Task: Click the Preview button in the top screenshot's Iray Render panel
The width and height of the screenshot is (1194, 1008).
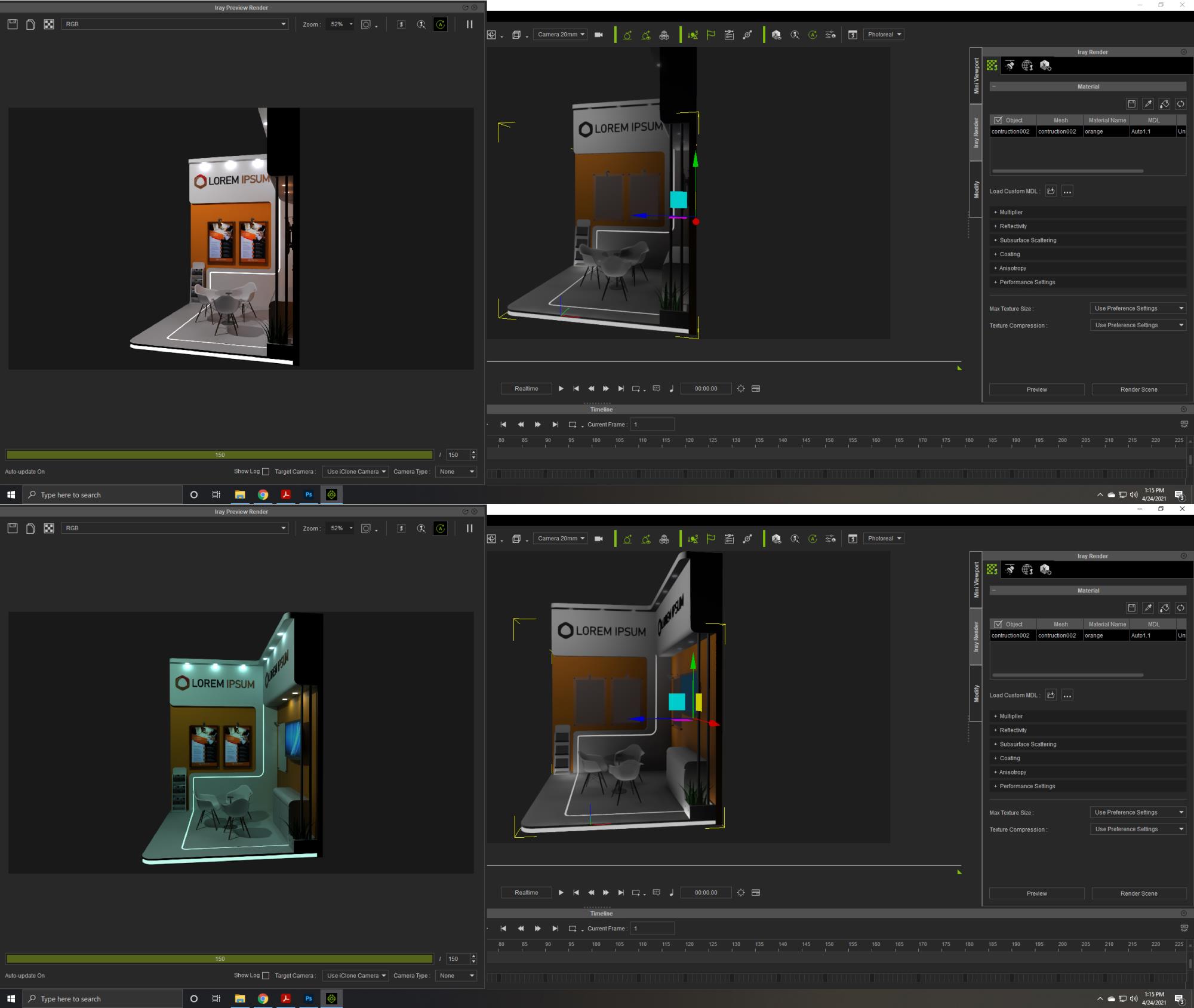Action: tap(1037, 389)
